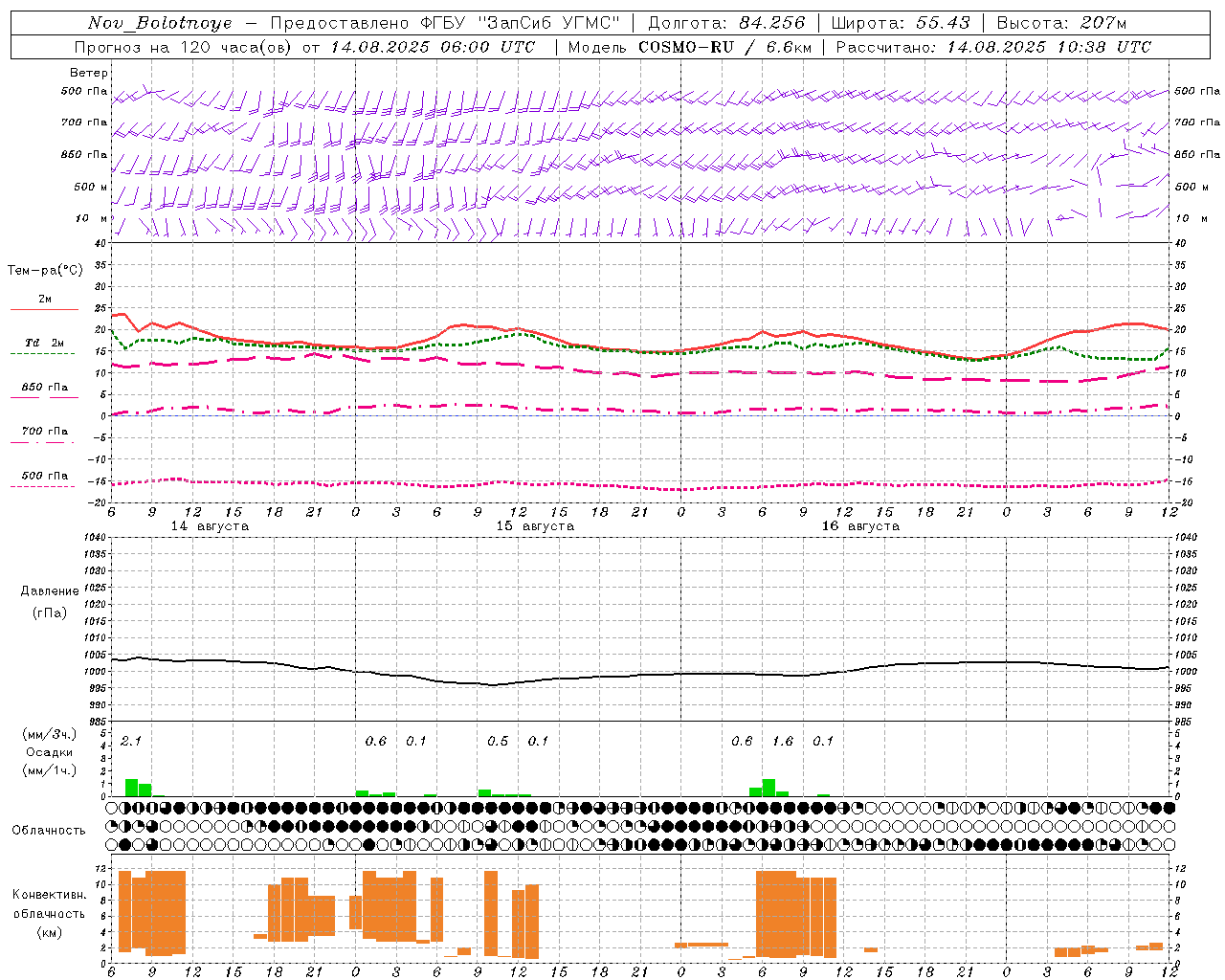Click the 16 августа date label
The width and height of the screenshot is (1225, 980).
point(860,526)
